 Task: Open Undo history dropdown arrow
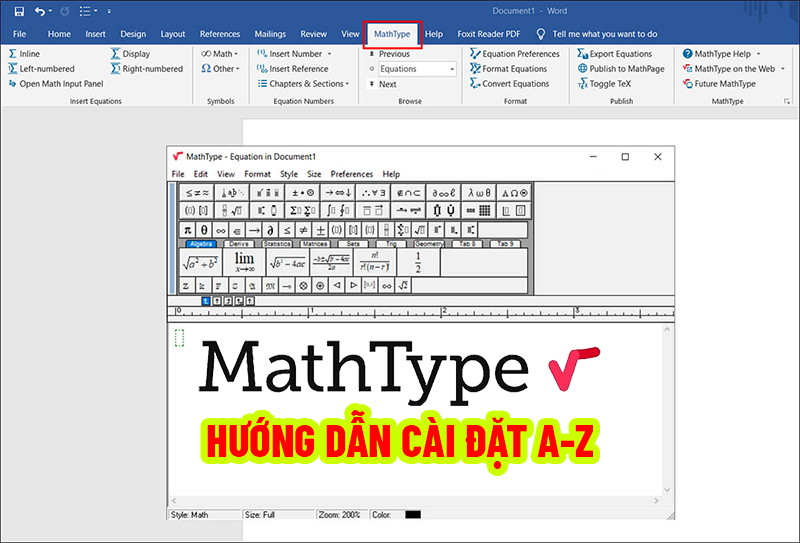click(x=50, y=11)
